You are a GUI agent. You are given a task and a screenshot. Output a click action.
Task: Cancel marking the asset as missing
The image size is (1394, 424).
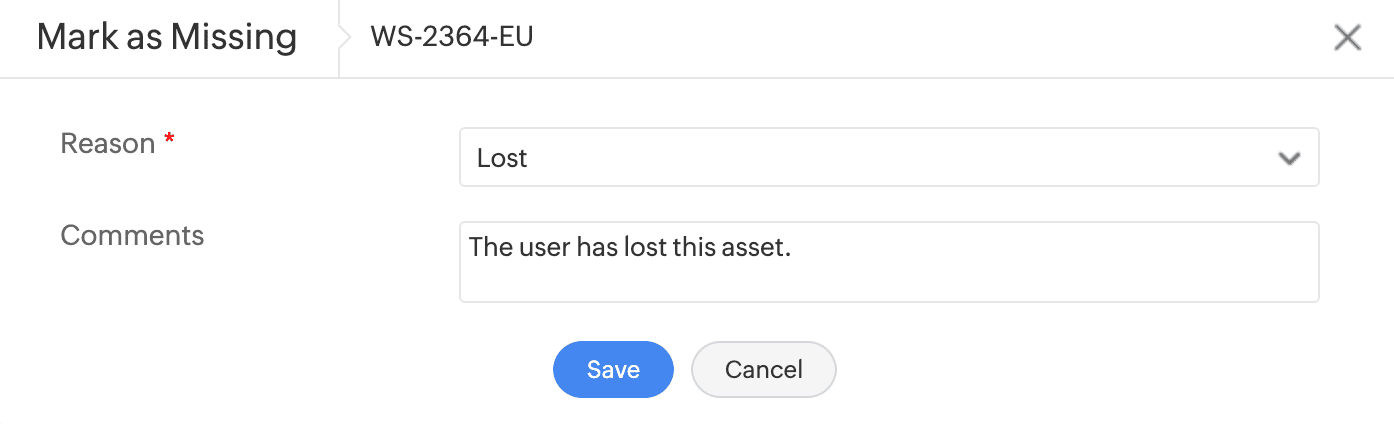click(763, 369)
